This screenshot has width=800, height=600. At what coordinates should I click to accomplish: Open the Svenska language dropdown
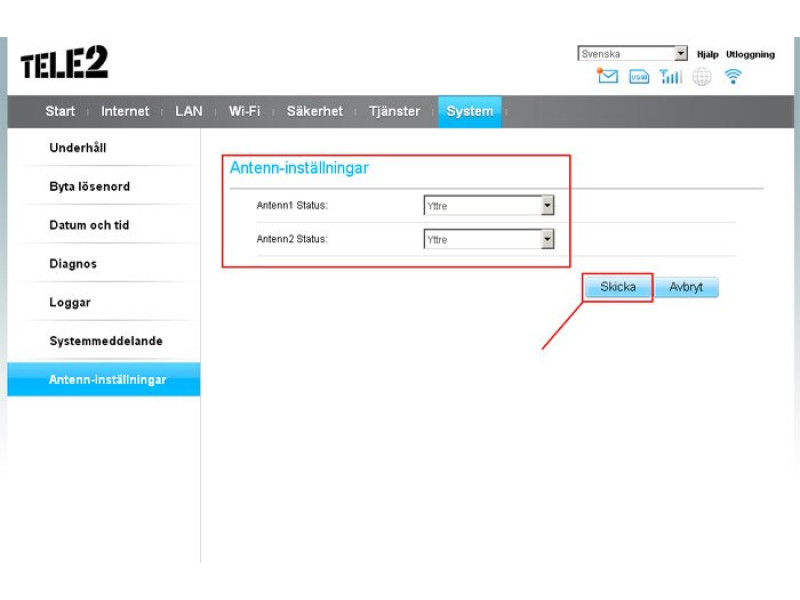(633, 54)
